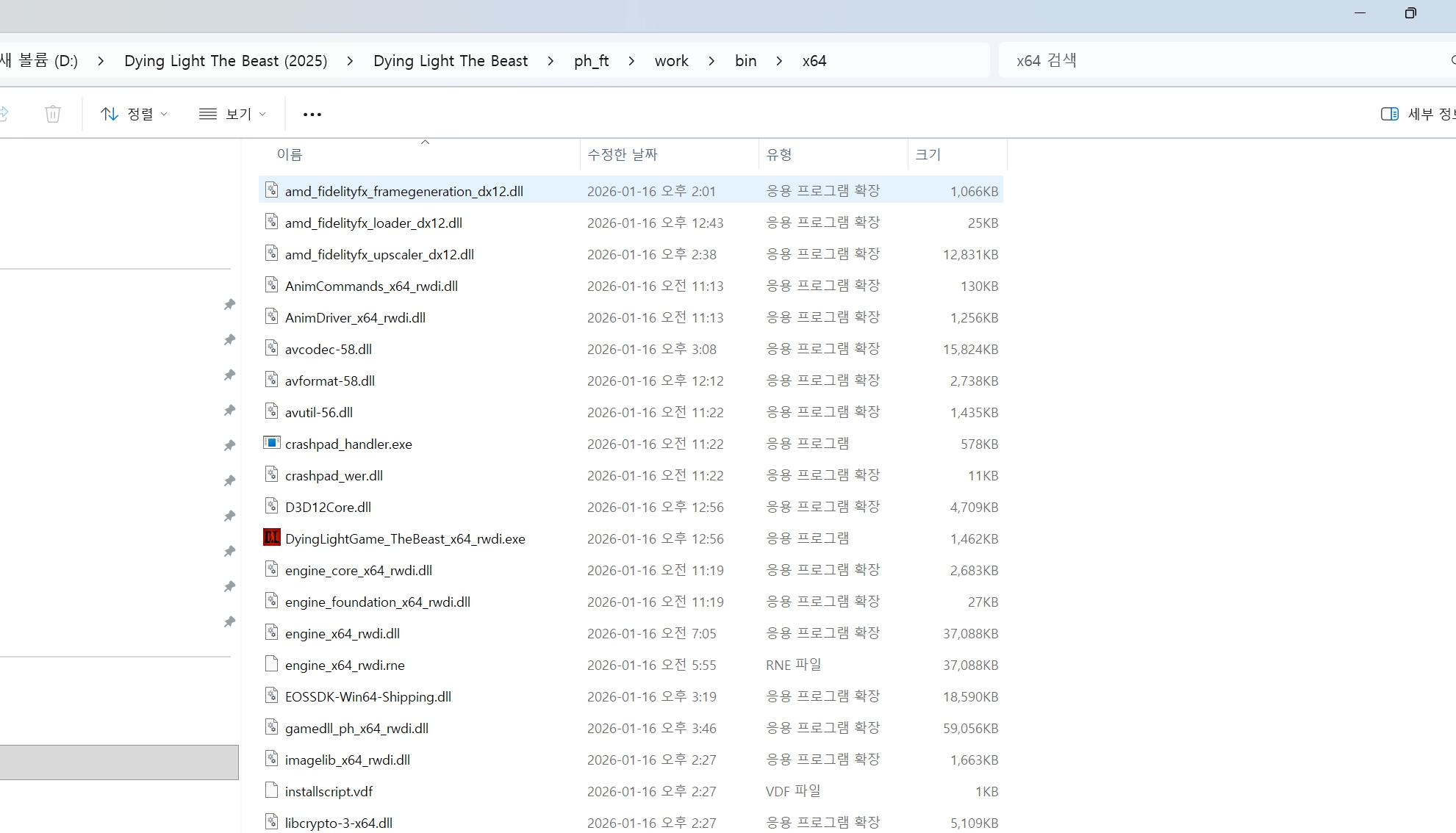Viewport: 1456px width, 833px height.
Task: Select file name avcodec-58.dll
Action: coord(329,350)
